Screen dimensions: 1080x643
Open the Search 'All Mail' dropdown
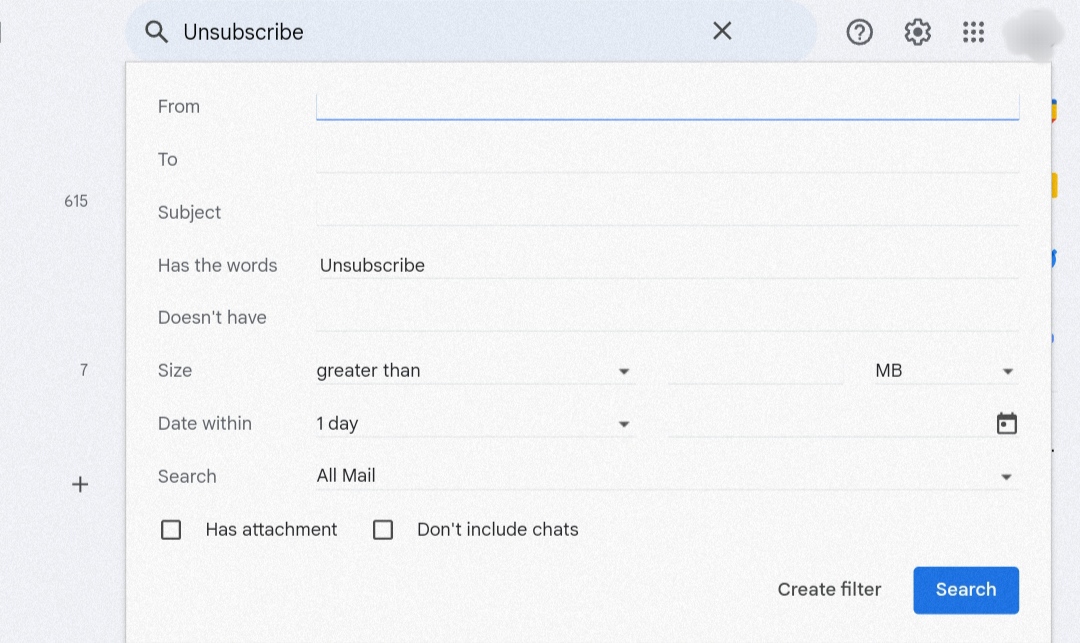(x=666, y=477)
